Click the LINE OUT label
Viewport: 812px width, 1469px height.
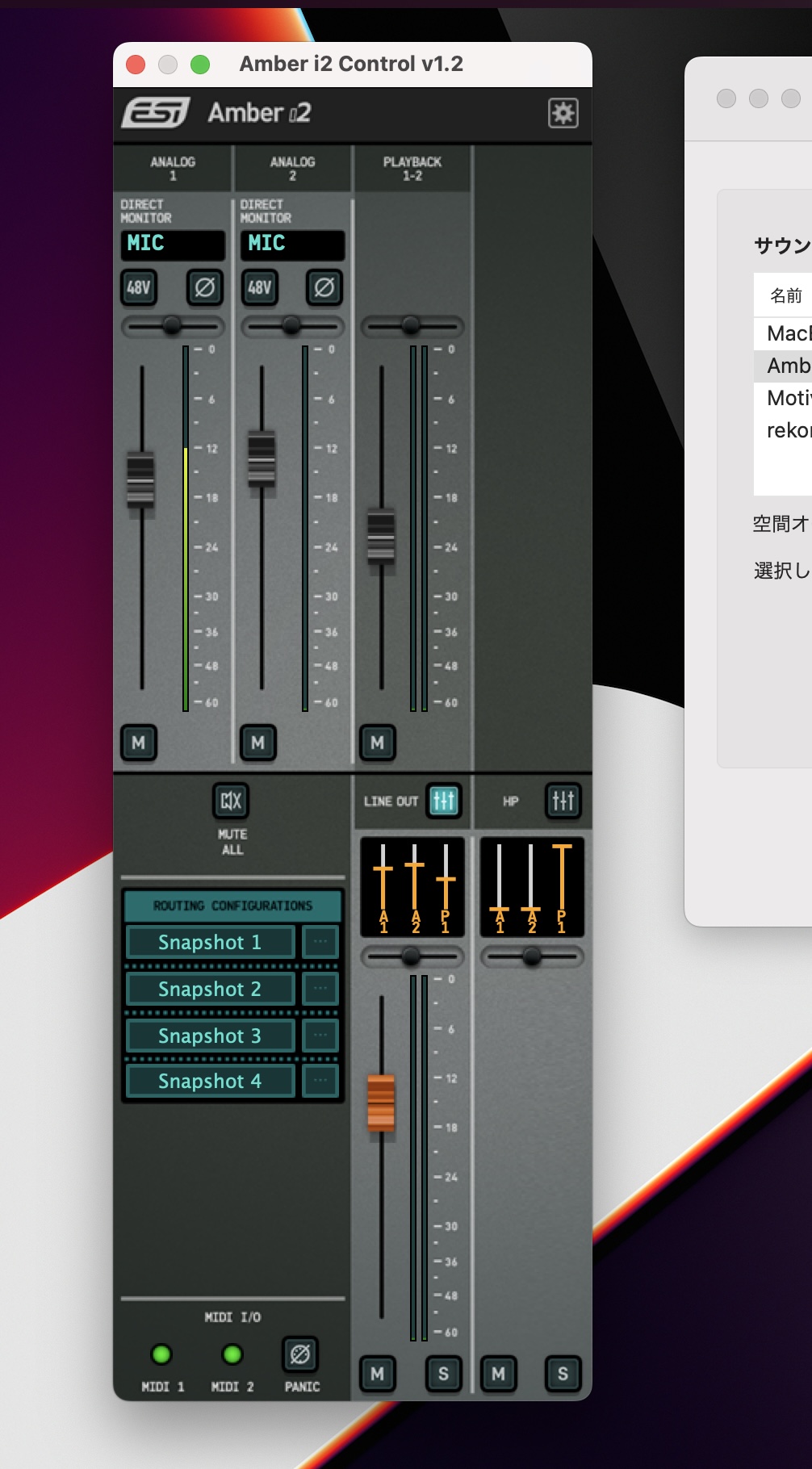pyautogui.click(x=391, y=801)
